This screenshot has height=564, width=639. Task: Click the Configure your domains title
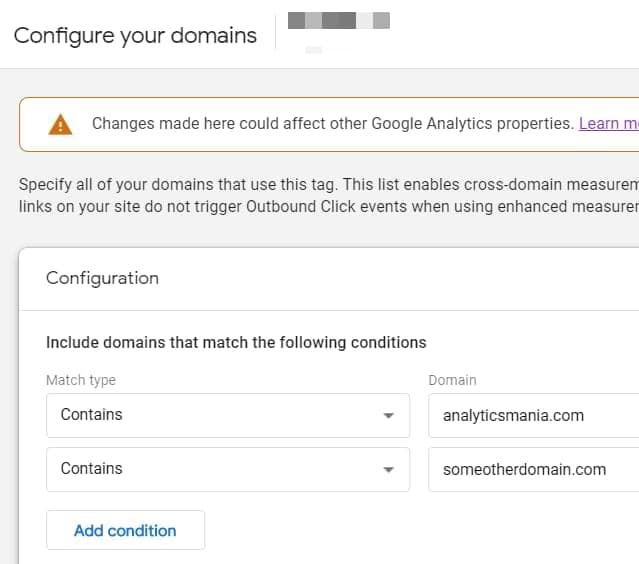[x=135, y=36]
